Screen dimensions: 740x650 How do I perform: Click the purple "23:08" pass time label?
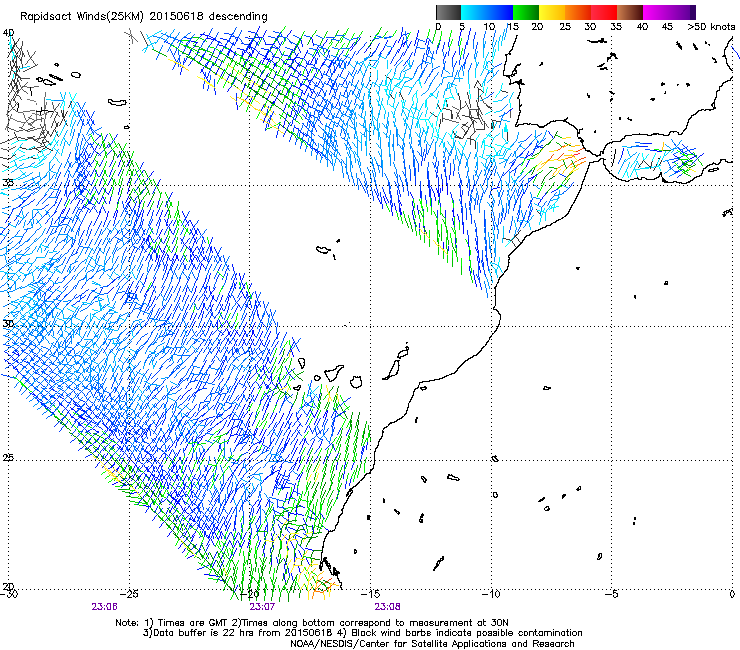point(387,607)
